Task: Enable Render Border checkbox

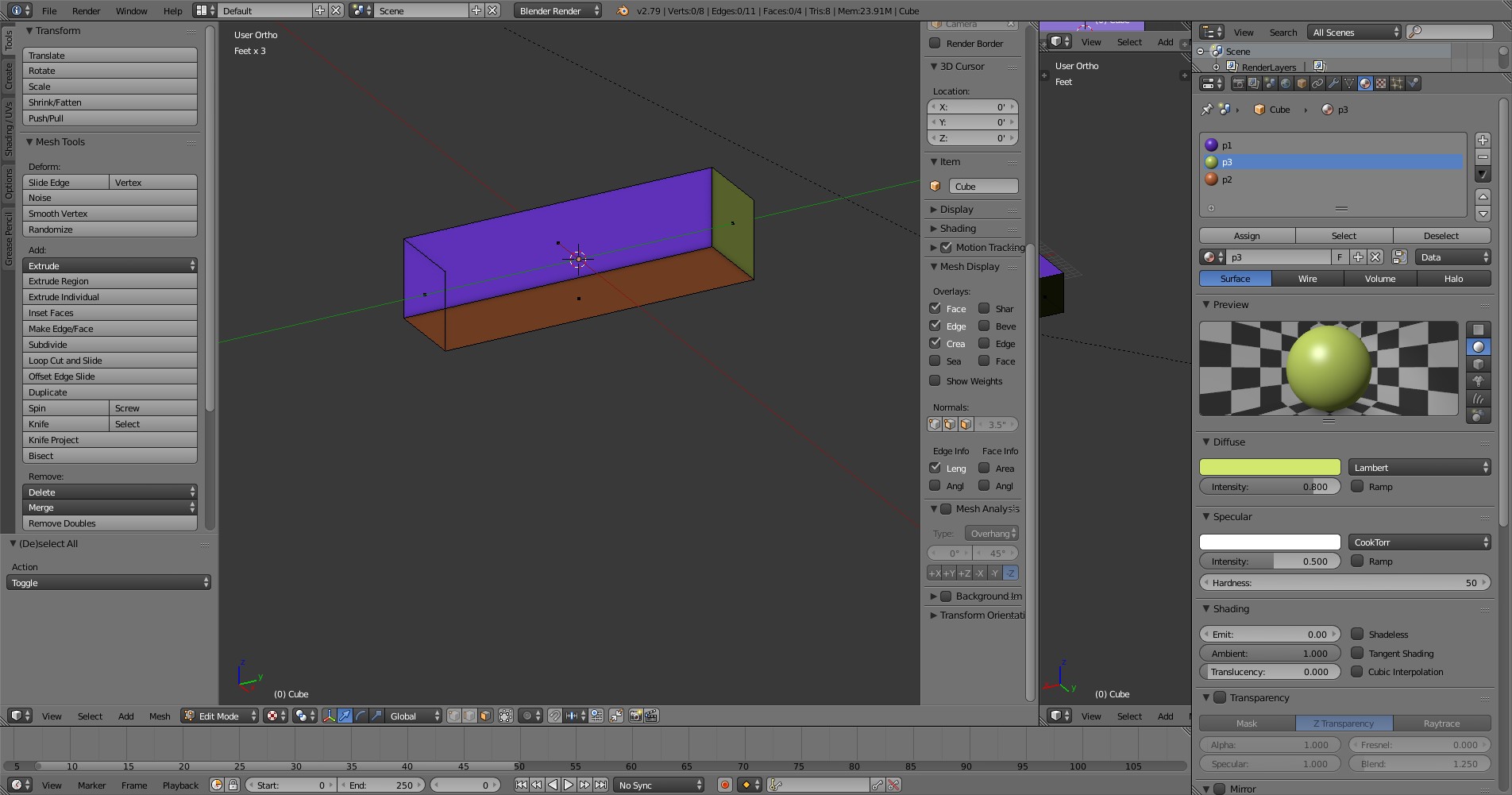Action: (x=935, y=44)
